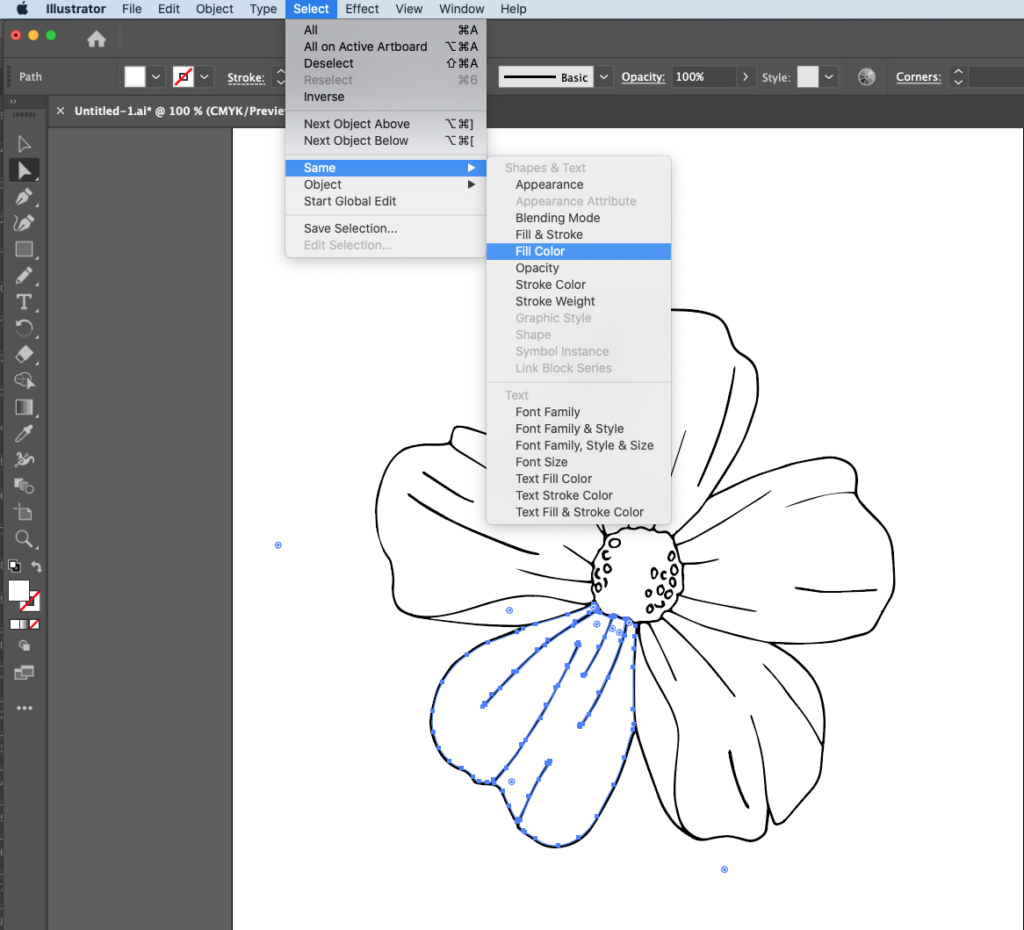This screenshot has height=930, width=1024.
Task: Pick the Eraser tool
Action: [x=23, y=354]
